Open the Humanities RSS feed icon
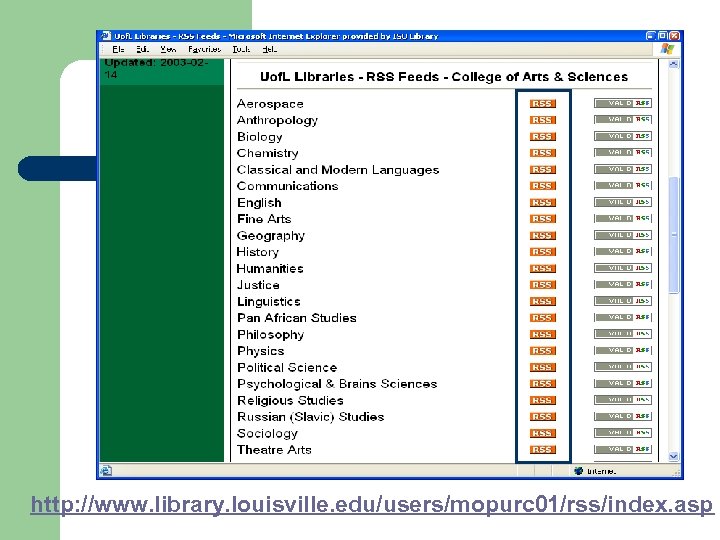This screenshot has width=720, height=540. (542, 269)
